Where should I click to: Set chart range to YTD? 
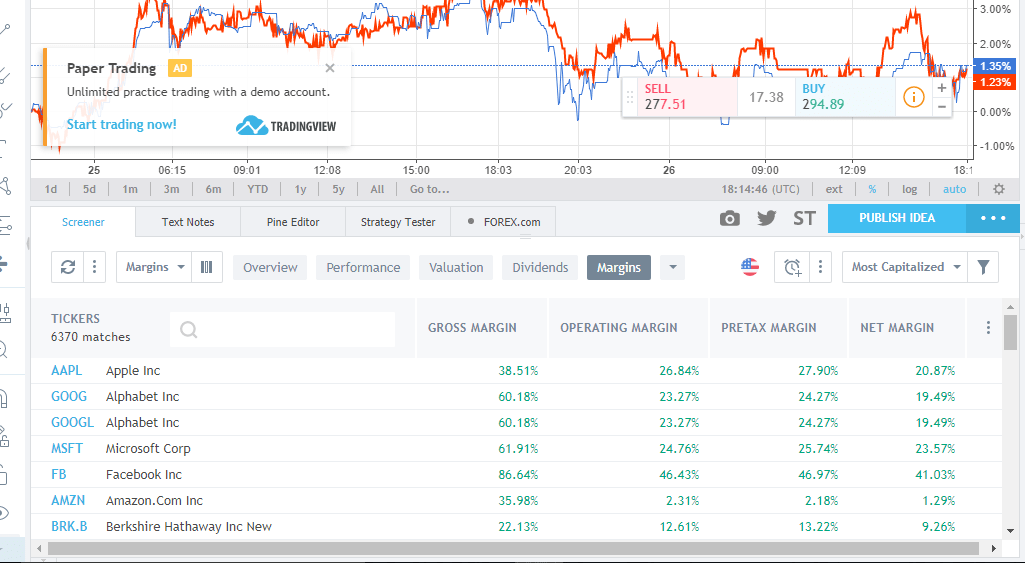pyautogui.click(x=258, y=189)
